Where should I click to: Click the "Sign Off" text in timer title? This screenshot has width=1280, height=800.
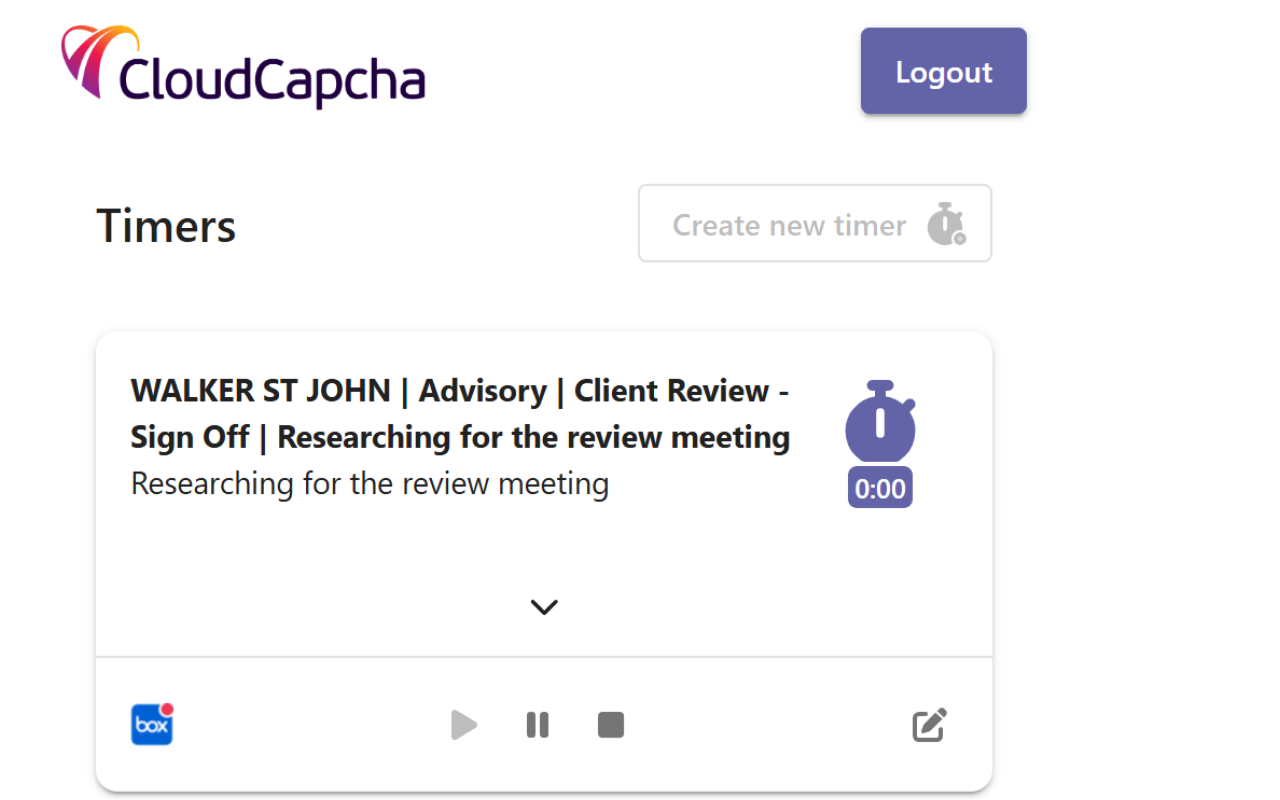pyautogui.click(x=190, y=438)
